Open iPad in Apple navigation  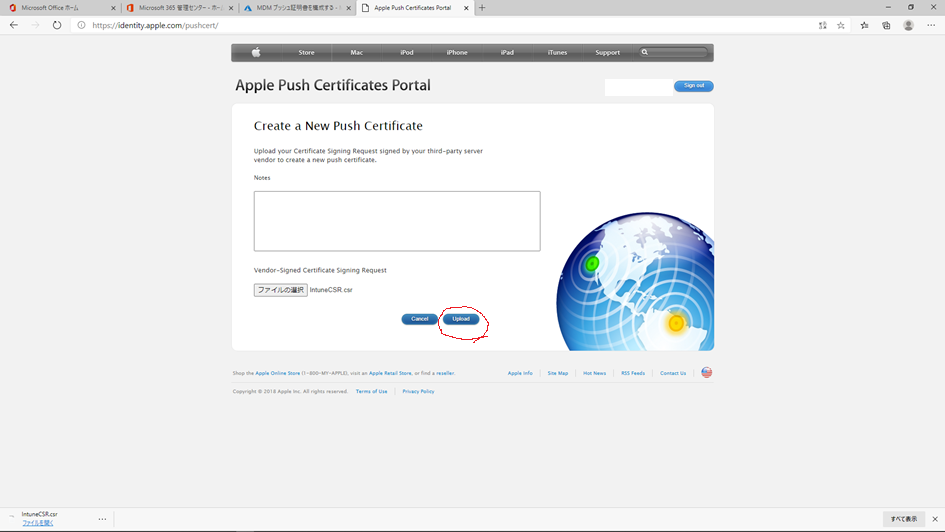pyautogui.click(x=507, y=52)
